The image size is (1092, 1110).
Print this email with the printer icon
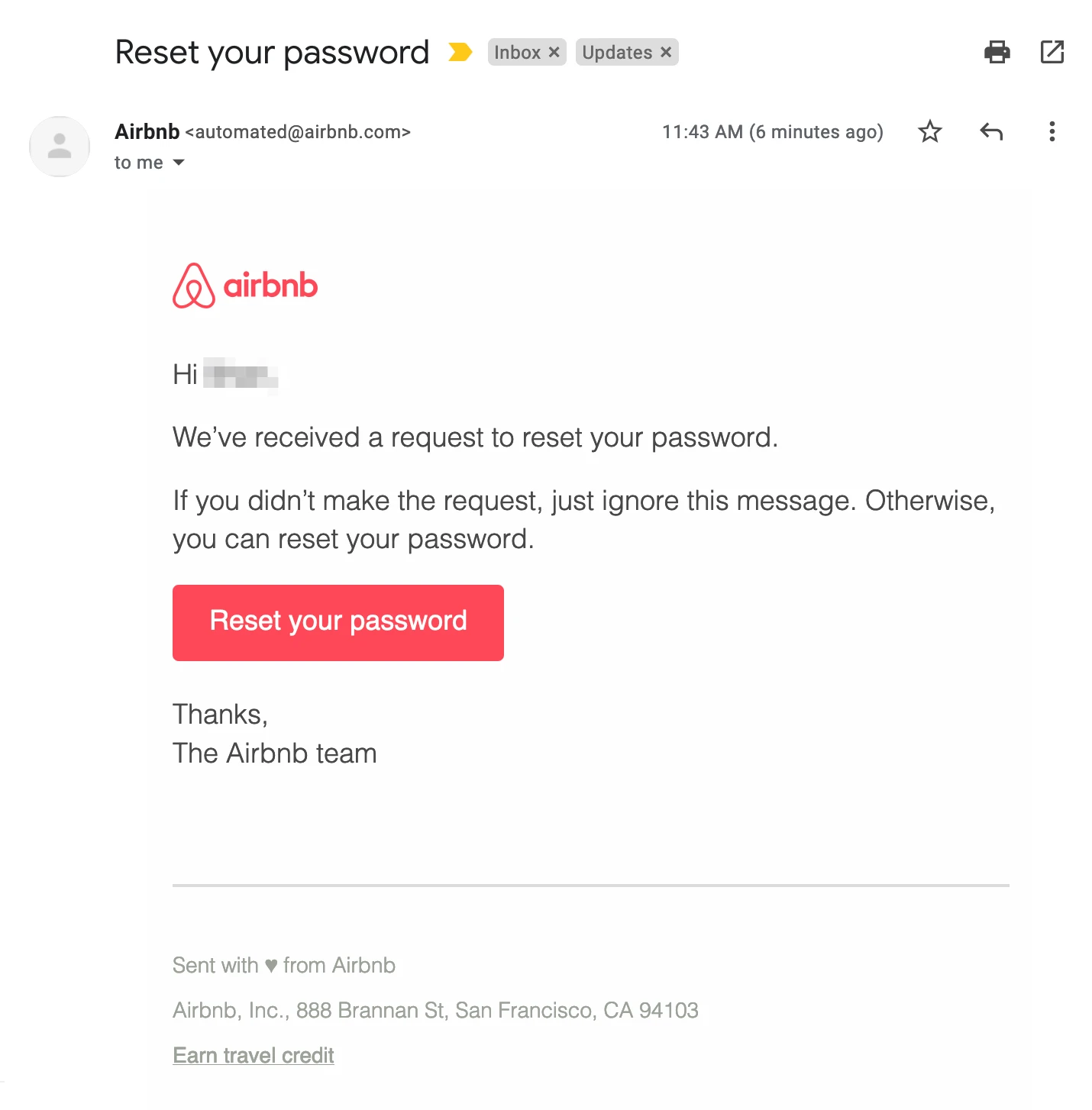(997, 53)
